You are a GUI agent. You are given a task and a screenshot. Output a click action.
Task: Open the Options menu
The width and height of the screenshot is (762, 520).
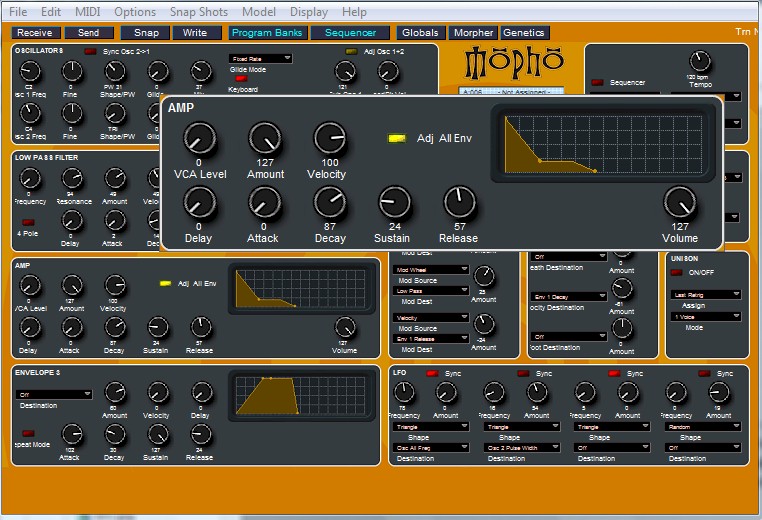click(135, 12)
